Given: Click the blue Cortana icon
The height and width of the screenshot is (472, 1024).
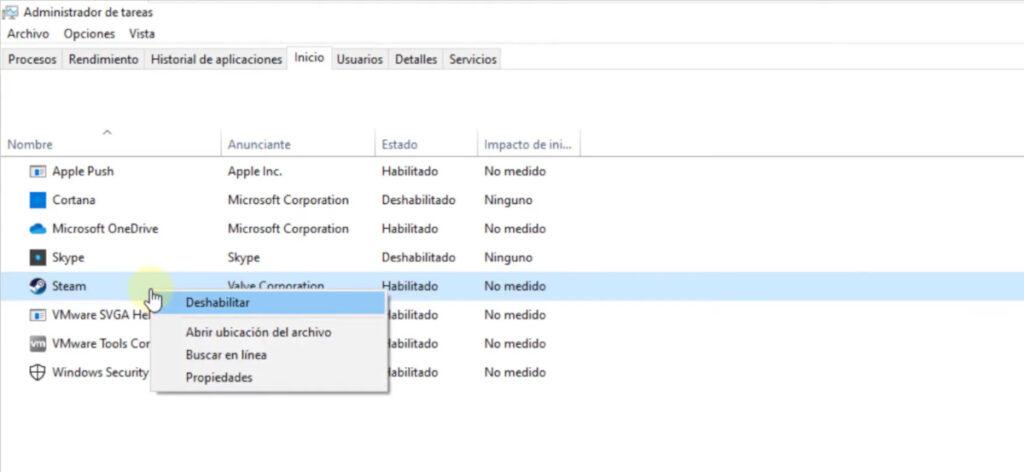Looking at the screenshot, I should point(38,200).
